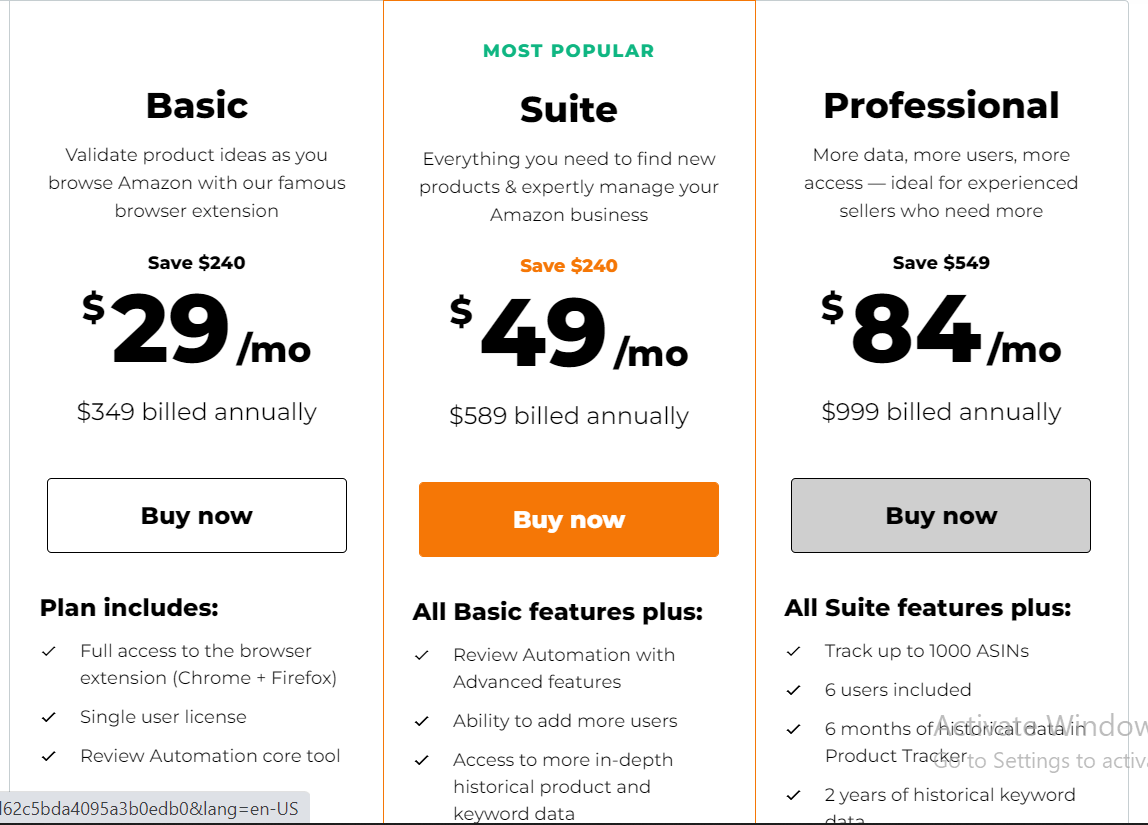Click the Professional plan heading

click(940, 105)
